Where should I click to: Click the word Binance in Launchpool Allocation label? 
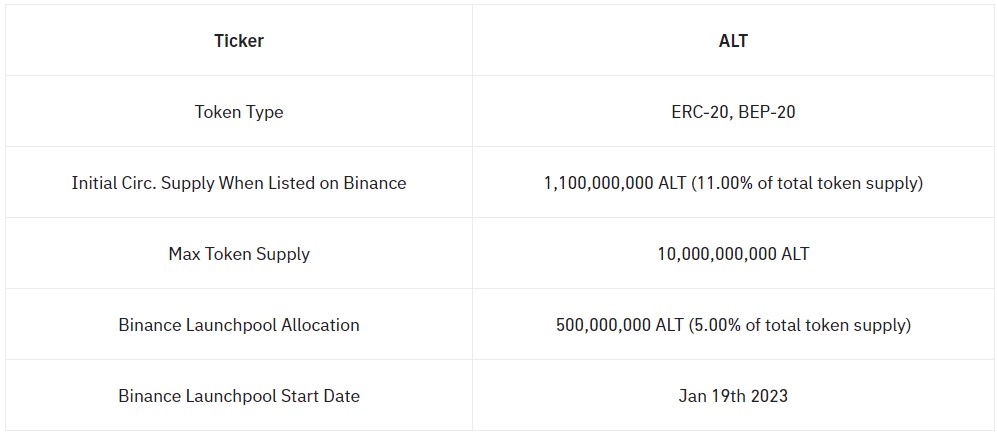pos(150,325)
